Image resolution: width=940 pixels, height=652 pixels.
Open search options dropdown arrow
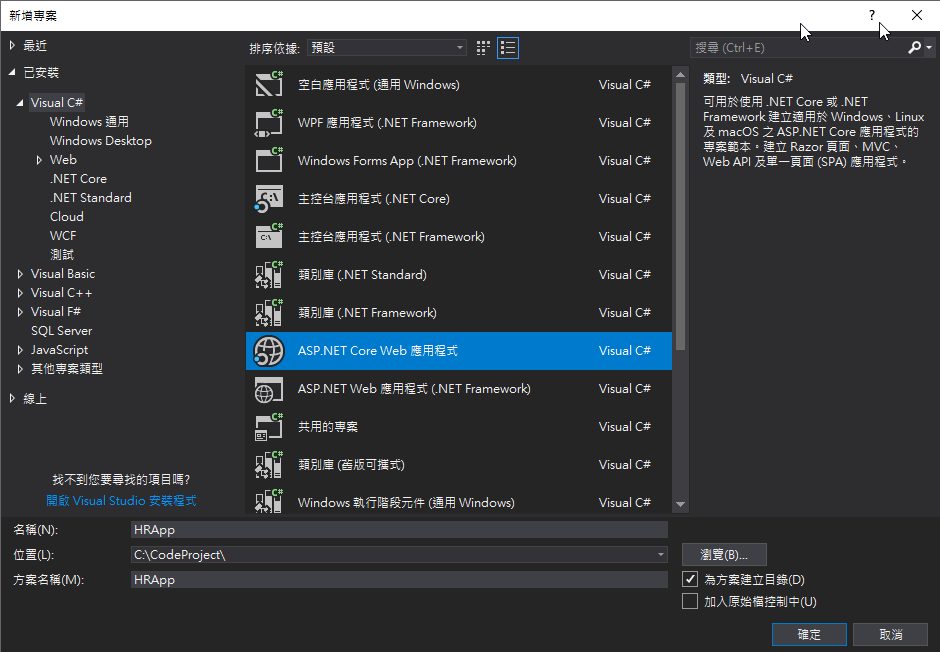tap(929, 47)
